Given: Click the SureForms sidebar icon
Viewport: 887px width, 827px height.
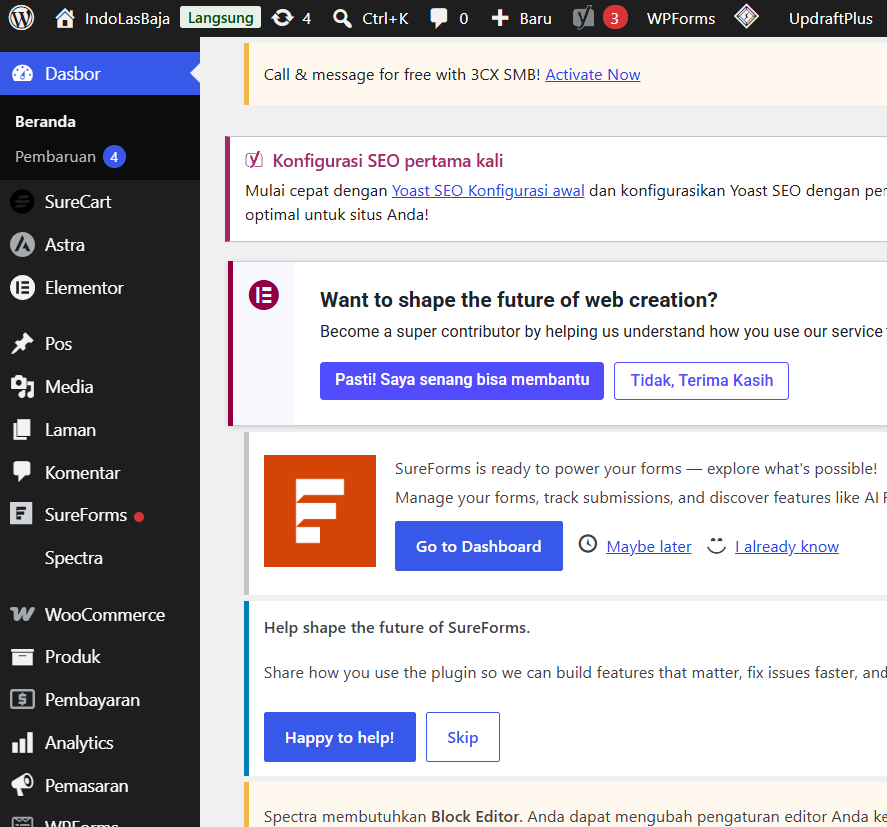Looking at the screenshot, I should (21, 514).
